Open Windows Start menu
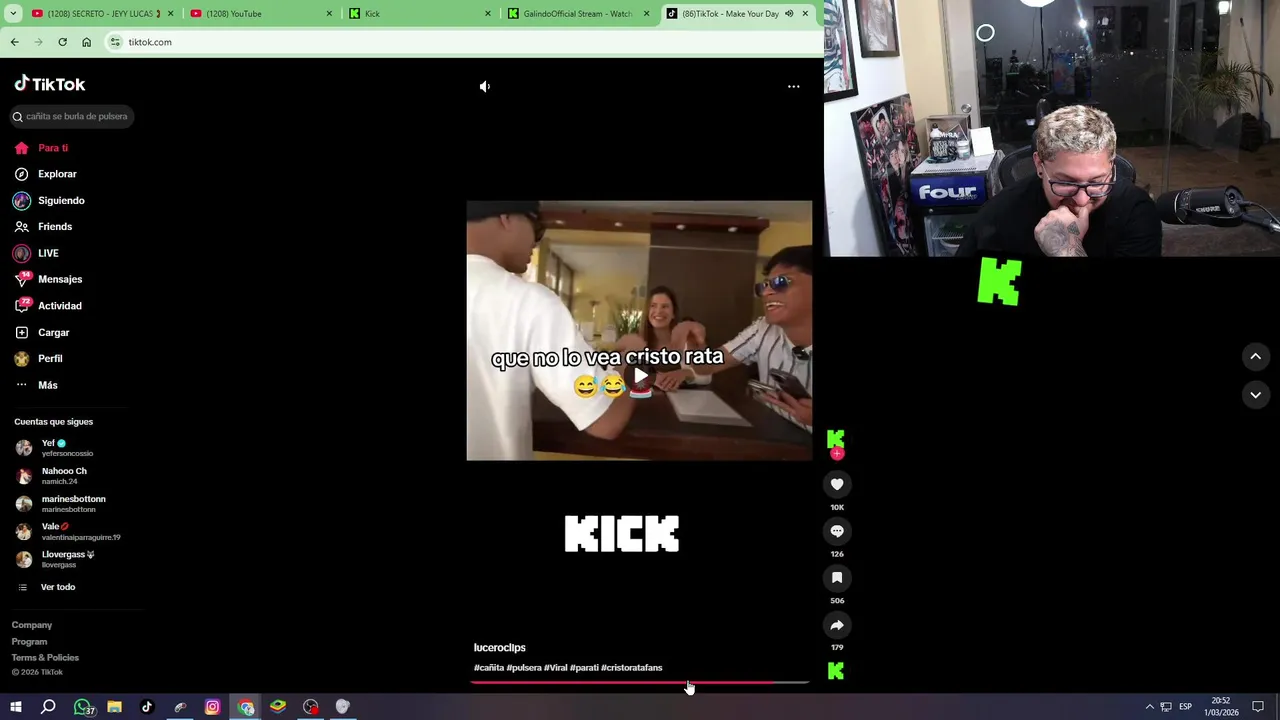Viewport: 1280px width, 720px height. (16, 707)
